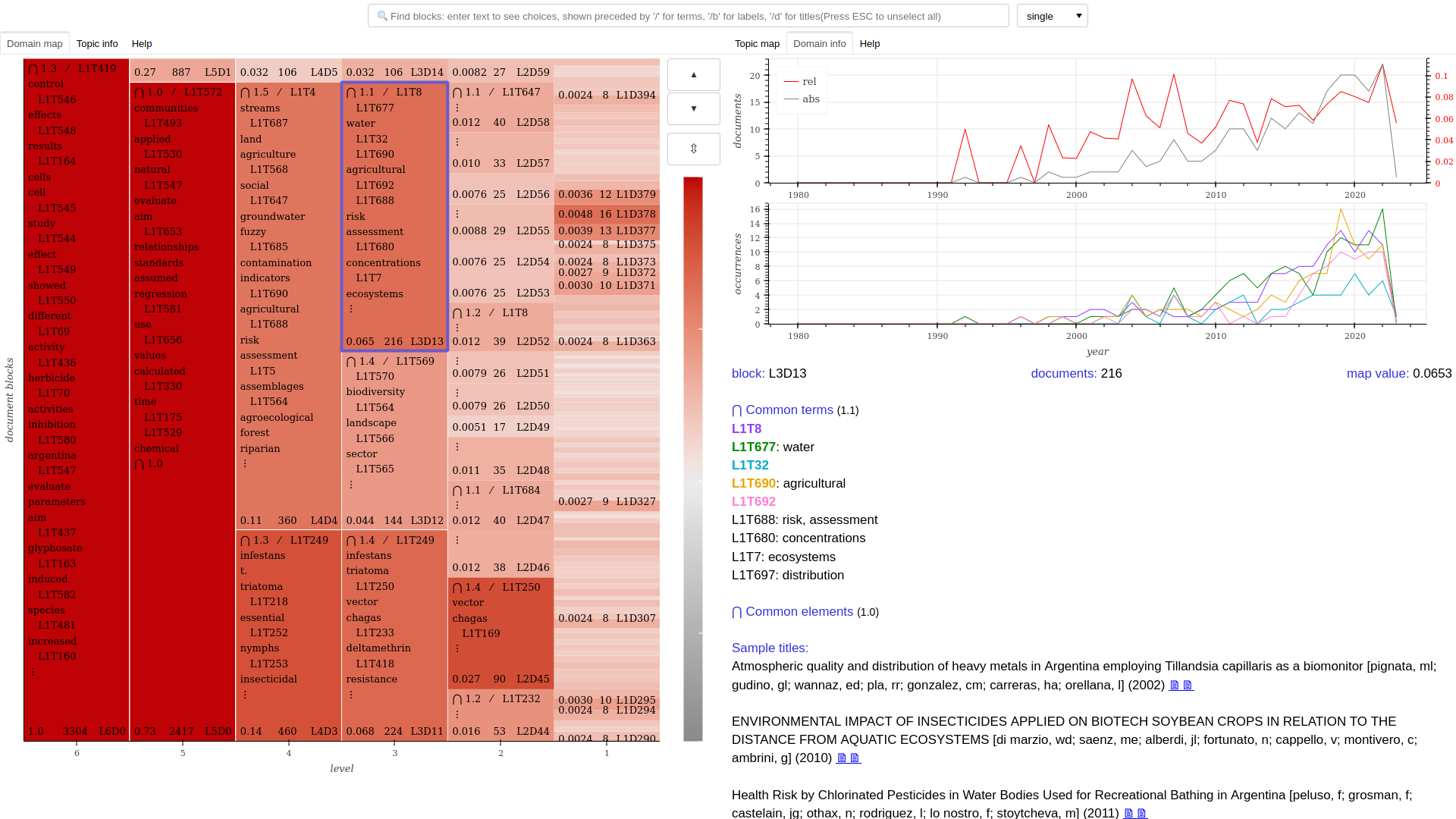Open the 'single' selection mode dropdown
1456x819 pixels.
tap(1052, 16)
